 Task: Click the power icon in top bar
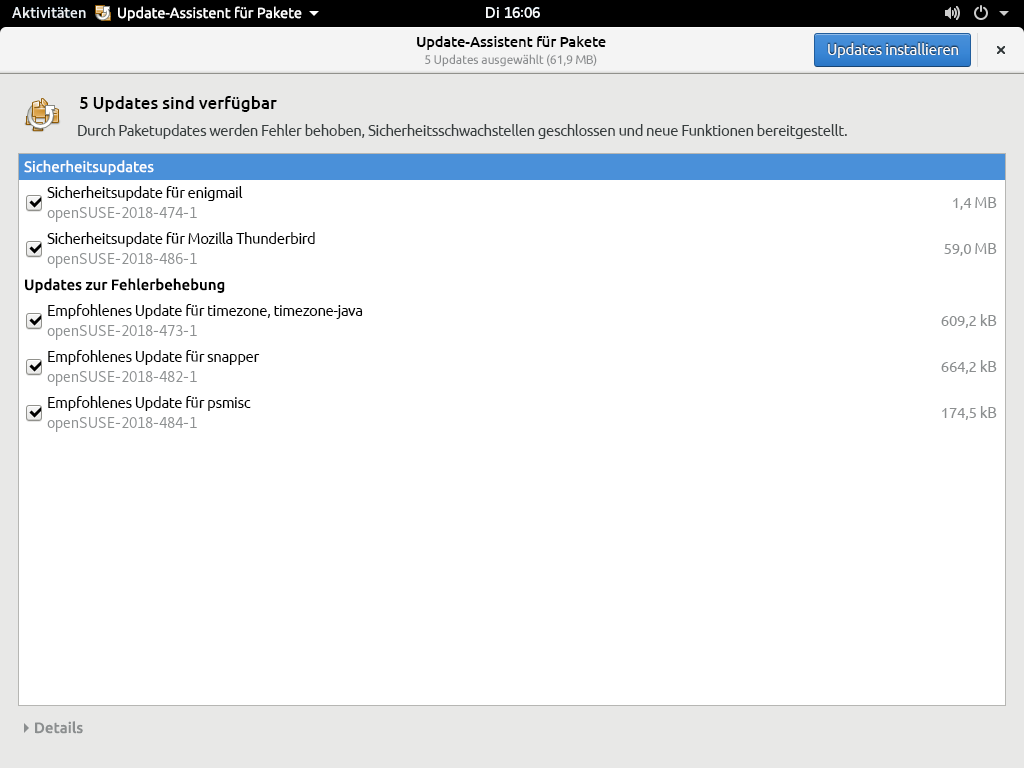pos(980,13)
